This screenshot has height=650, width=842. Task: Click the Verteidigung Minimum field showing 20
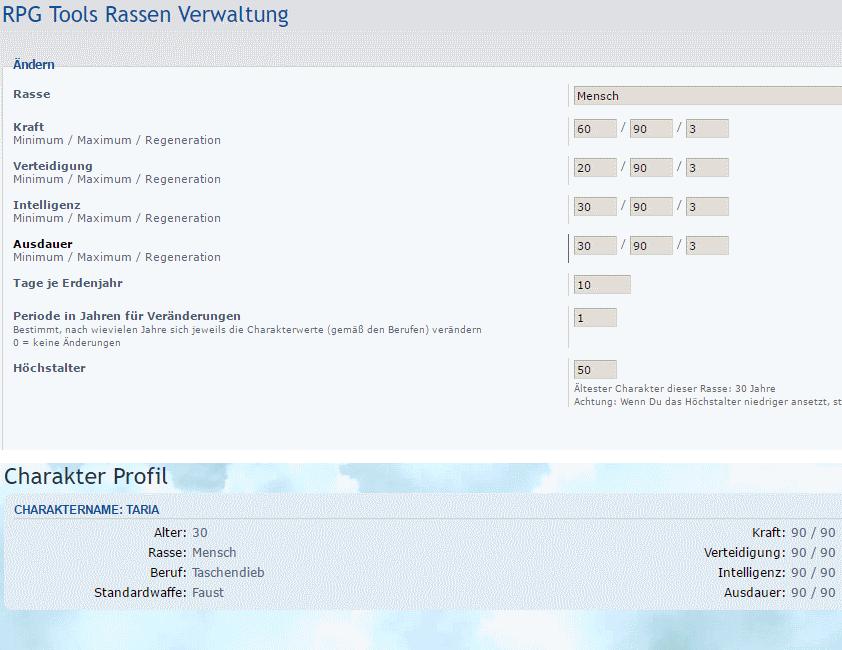pyautogui.click(x=594, y=167)
